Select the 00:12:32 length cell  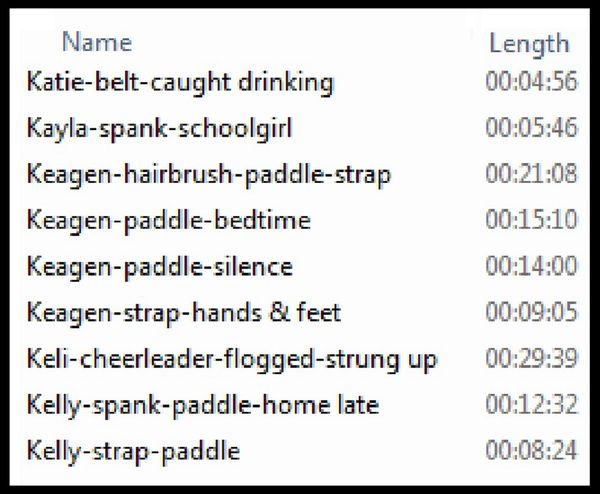(x=531, y=404)
